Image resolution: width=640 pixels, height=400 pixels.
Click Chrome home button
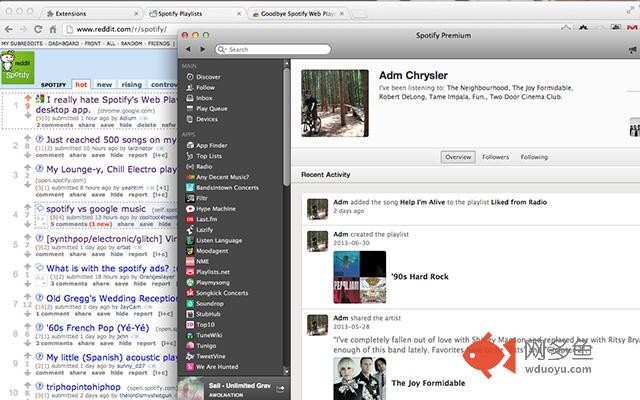click(x=53, y=29)
